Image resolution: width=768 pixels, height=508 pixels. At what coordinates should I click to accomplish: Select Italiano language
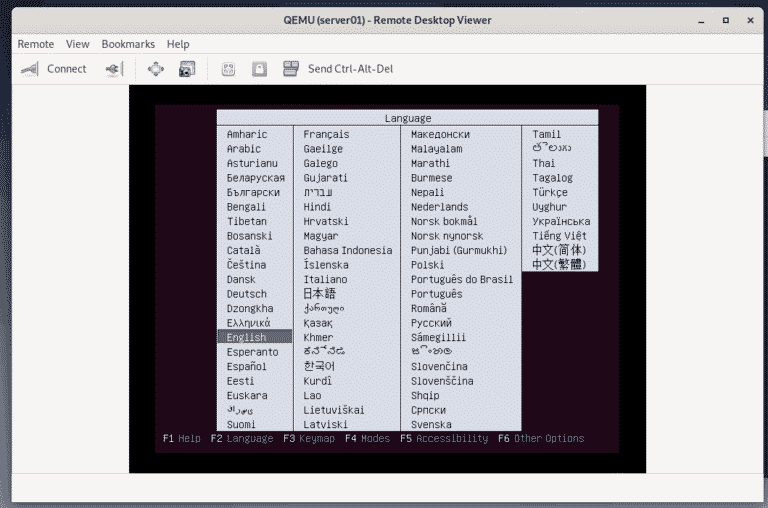pos(325,279)
